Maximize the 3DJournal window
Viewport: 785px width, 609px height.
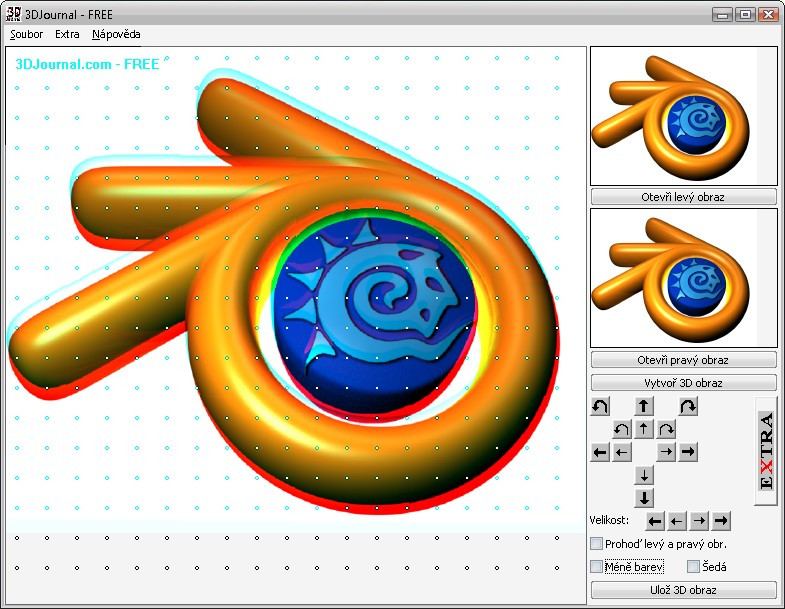(x=745, y=15)
